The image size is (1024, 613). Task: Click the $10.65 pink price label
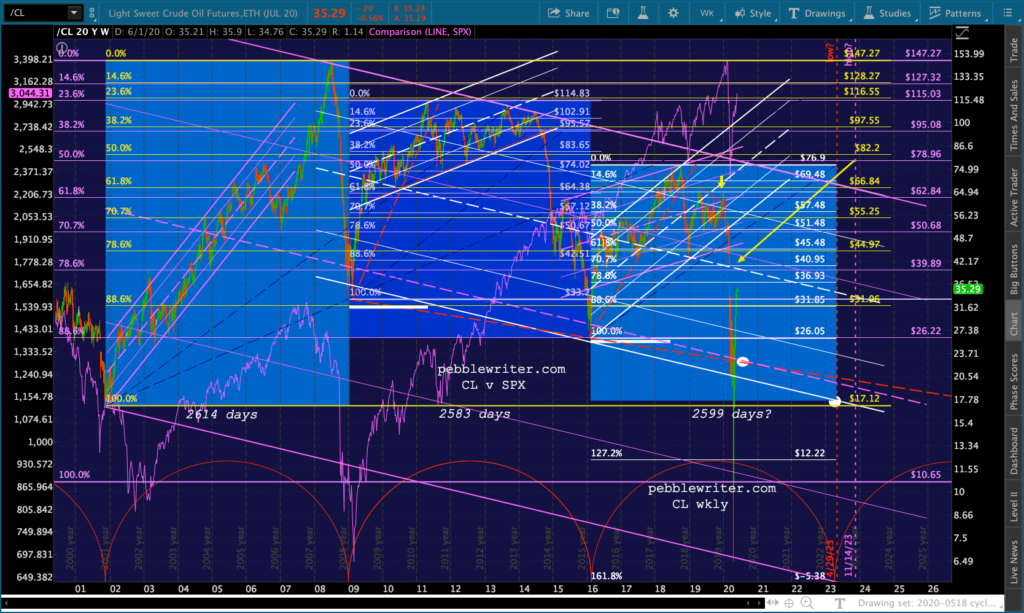click(925, 475)
